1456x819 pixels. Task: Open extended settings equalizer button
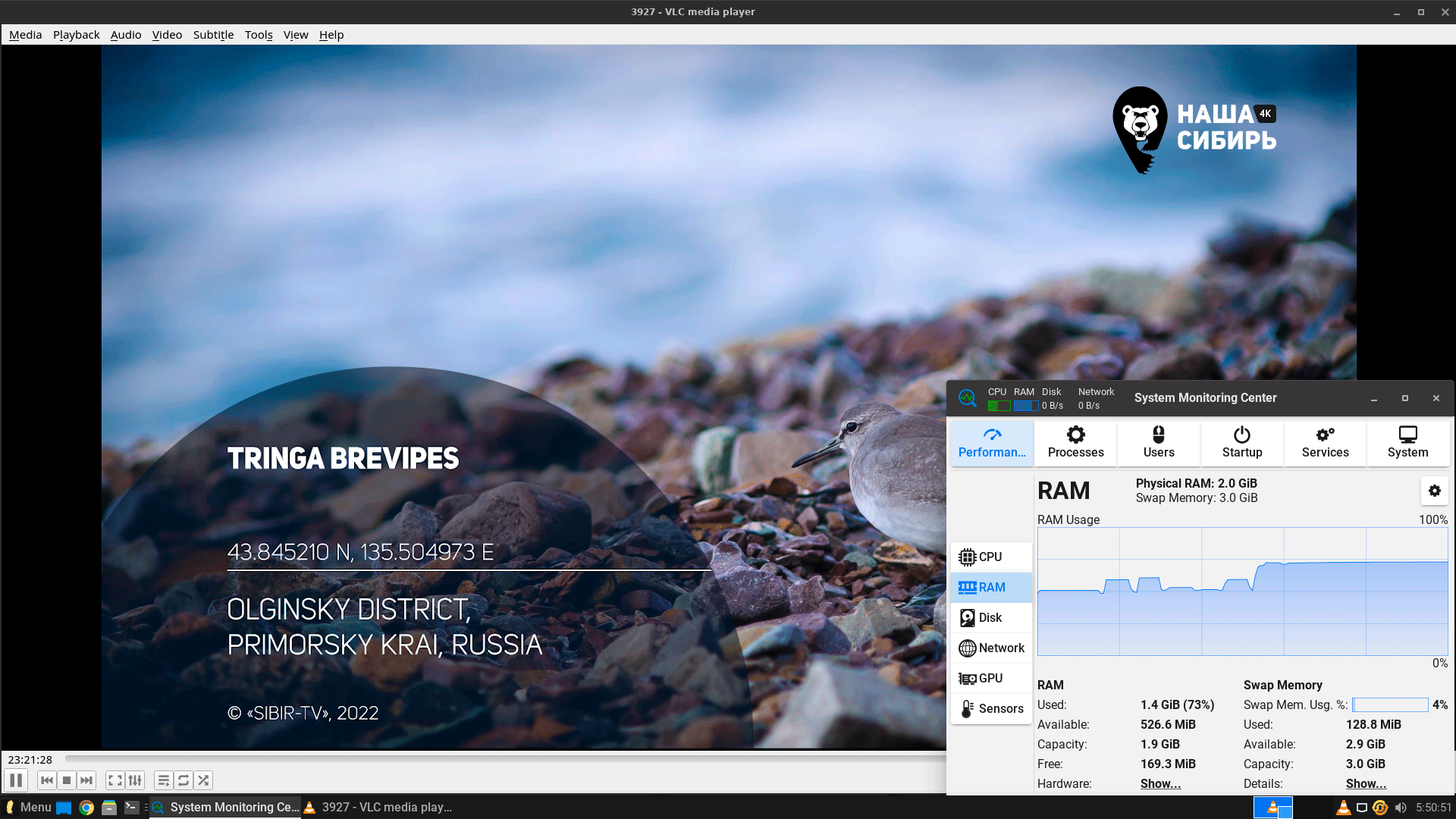pyautogui.click(x=135, y=780)
